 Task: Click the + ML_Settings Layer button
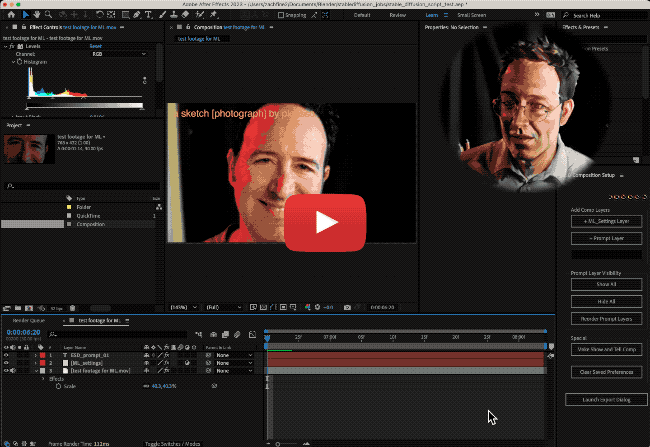[606, 221]
